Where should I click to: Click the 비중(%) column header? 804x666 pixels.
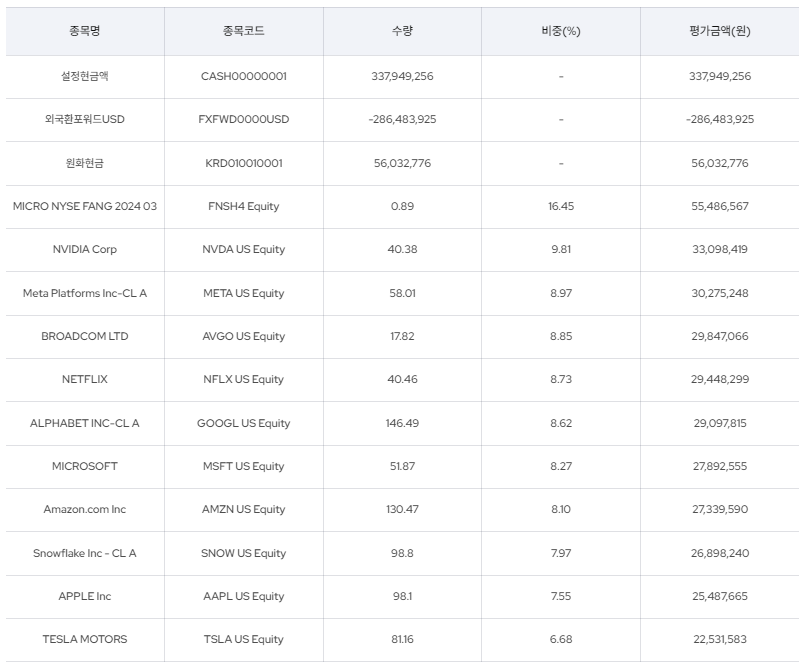tap(561, 31)
